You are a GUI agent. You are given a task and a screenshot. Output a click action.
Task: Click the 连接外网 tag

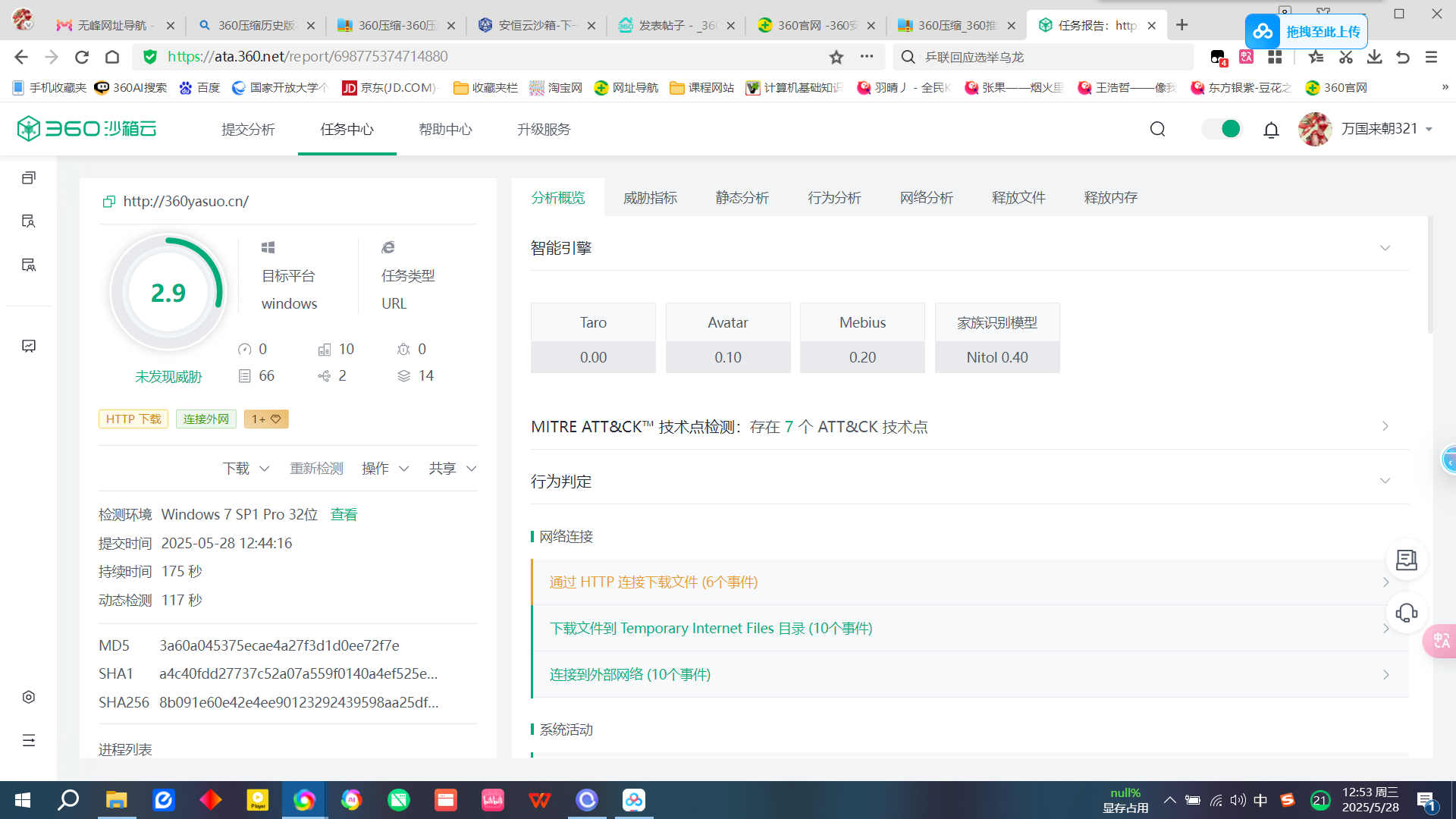click(206, 419)
